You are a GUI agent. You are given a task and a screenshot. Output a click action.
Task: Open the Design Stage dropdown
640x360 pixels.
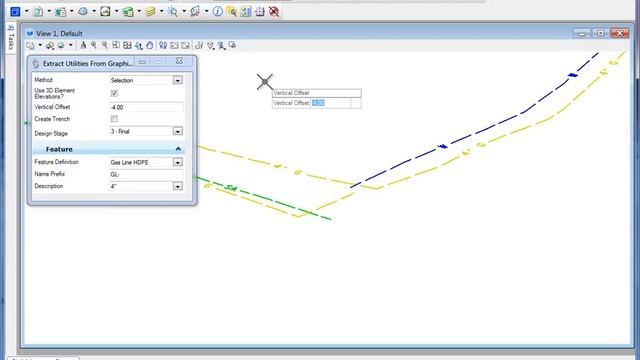point(178,131)
